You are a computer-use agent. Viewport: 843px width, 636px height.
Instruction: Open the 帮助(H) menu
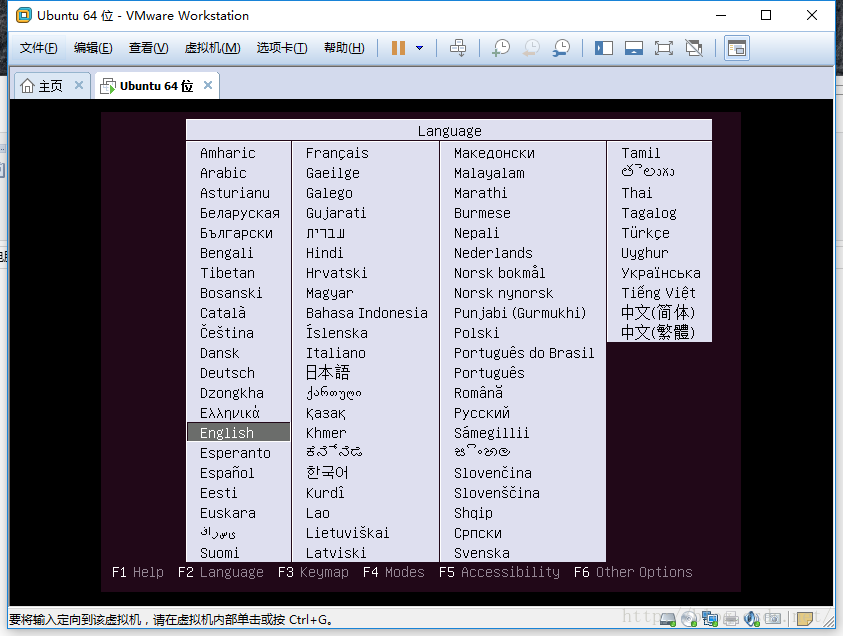pyautogui.click(x=344, y=48)
